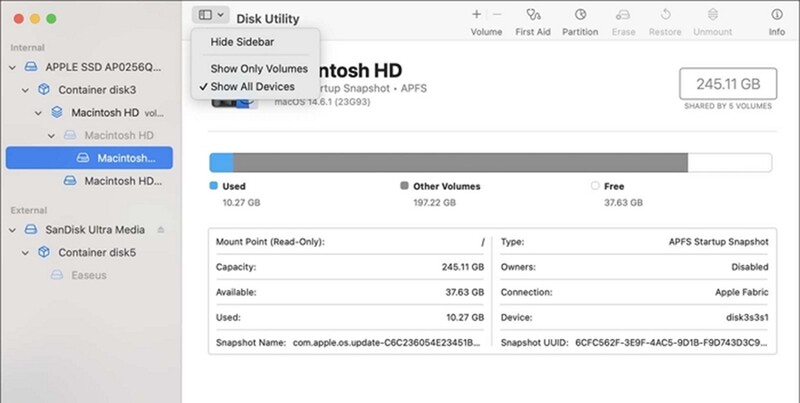
Task: Open the sidebar View dropdown button
Action: pyautogui.click(x=211, y=15)
